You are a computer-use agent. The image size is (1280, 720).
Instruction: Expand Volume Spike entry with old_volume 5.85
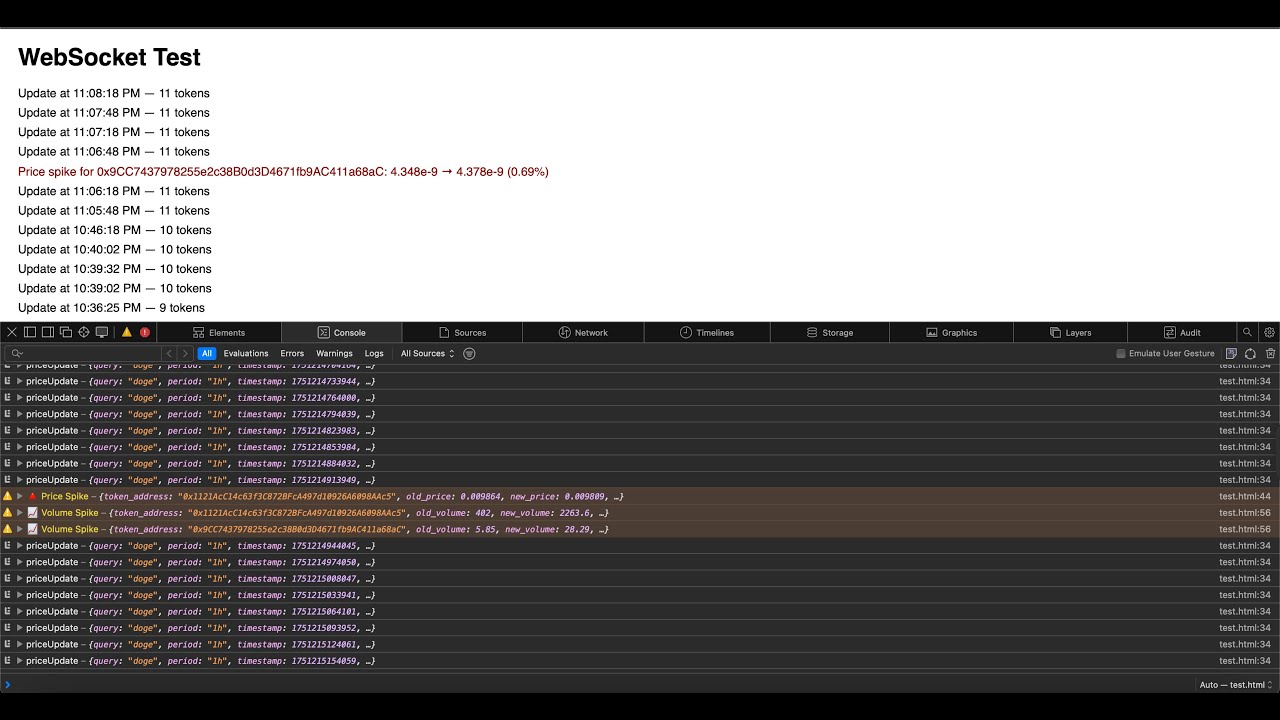tap(19, 529)
